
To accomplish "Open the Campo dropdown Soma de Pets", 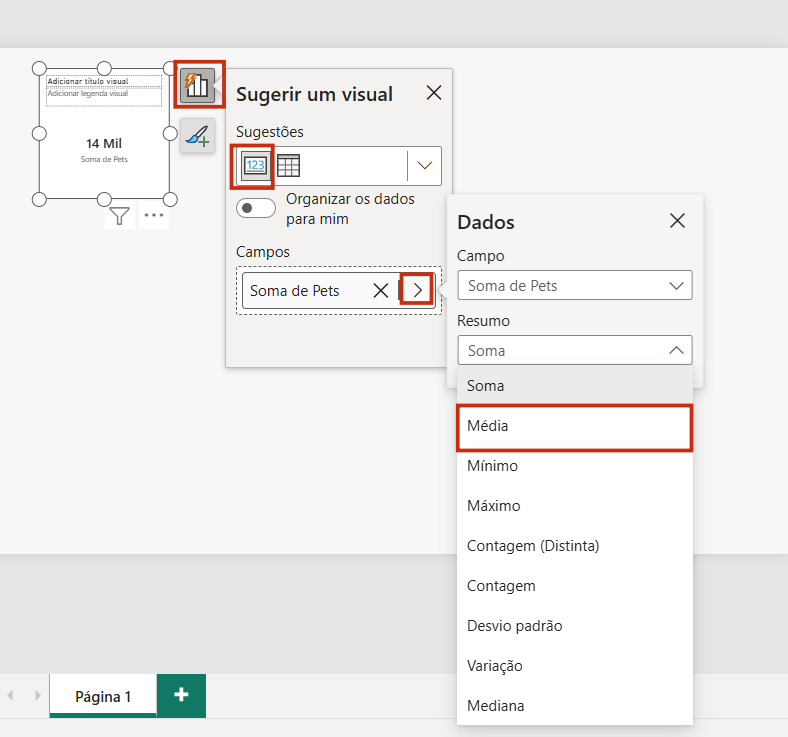I will click(x=574, y=285).
